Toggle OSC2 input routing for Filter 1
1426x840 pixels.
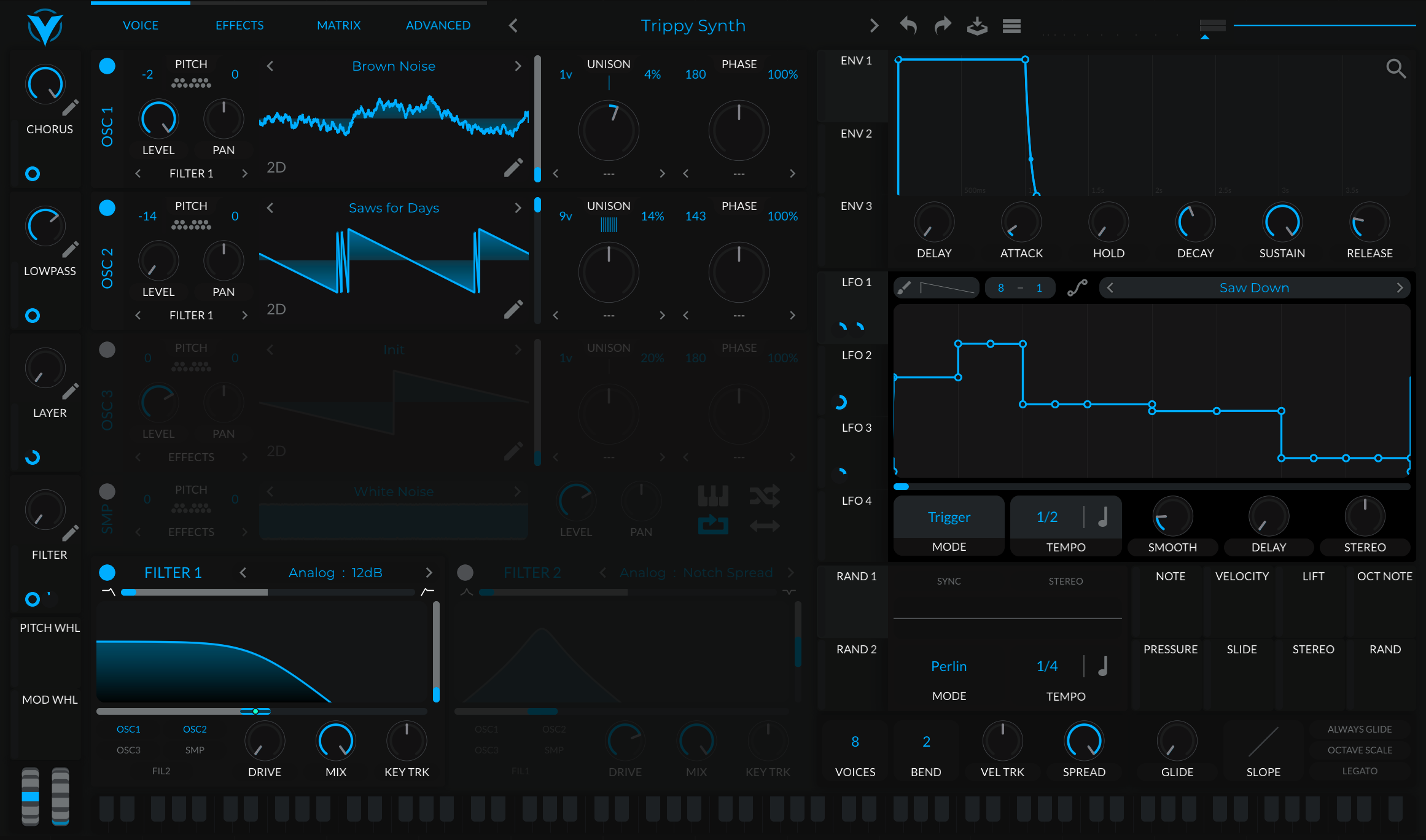(195, 729)
